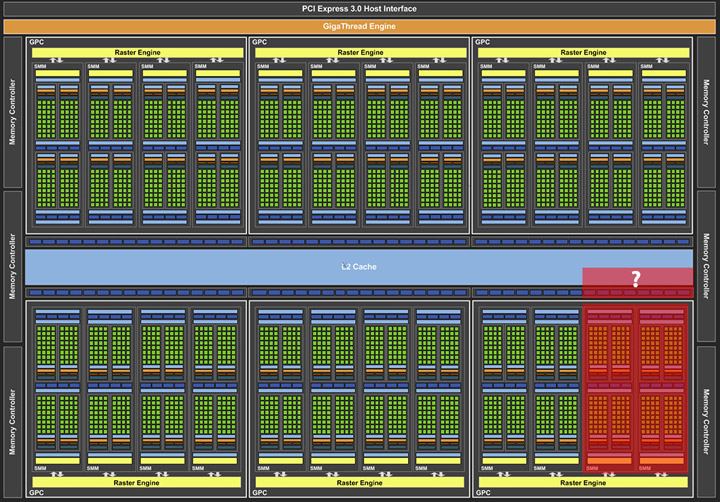Select the first SMM label in top-left GPC
The width and height of the screenshot is (720, 502).
(x=41, y=67)
